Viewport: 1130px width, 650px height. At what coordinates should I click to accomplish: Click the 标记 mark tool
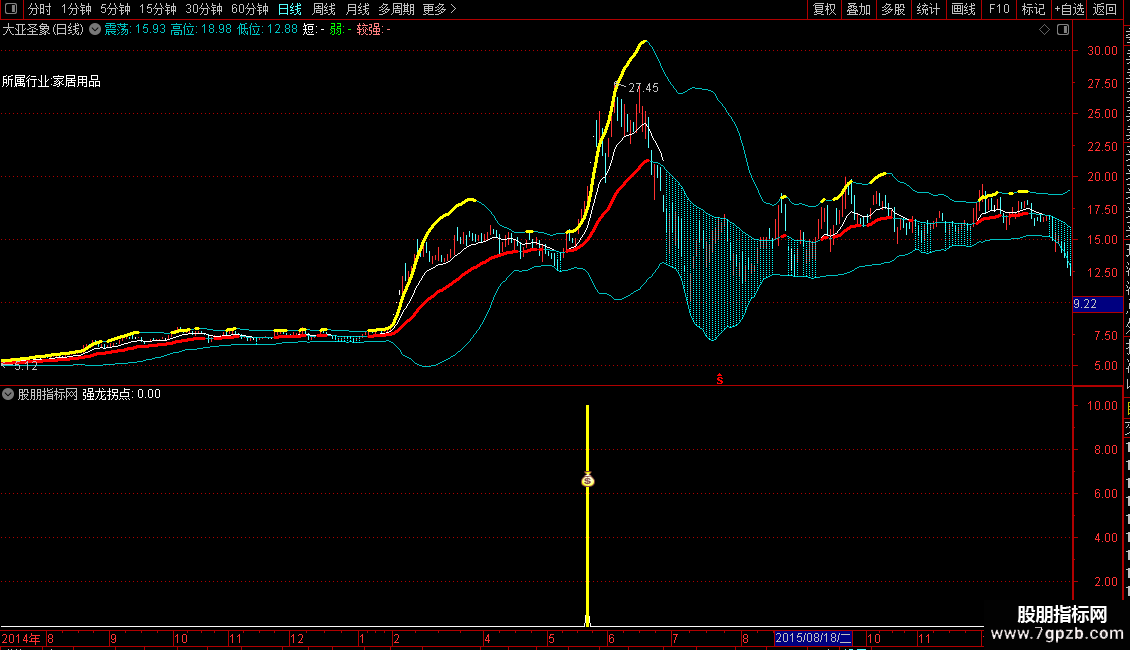[x=1033, y=9]
